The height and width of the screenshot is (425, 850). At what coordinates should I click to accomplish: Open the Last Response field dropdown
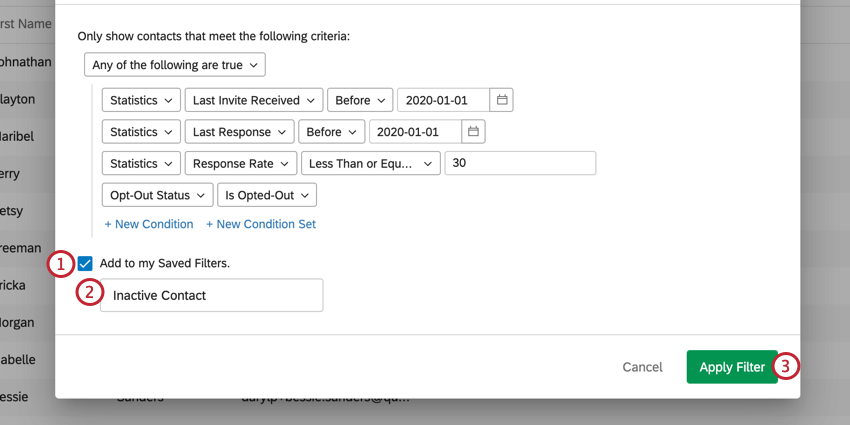click(239, 132)
